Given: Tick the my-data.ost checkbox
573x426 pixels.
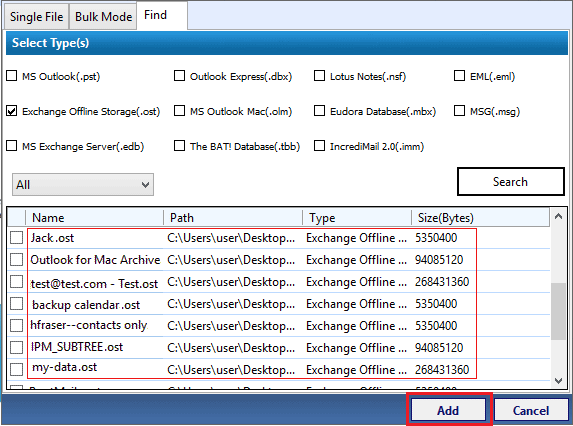Looking at the screenshot, I should click(x=16, y=369).
